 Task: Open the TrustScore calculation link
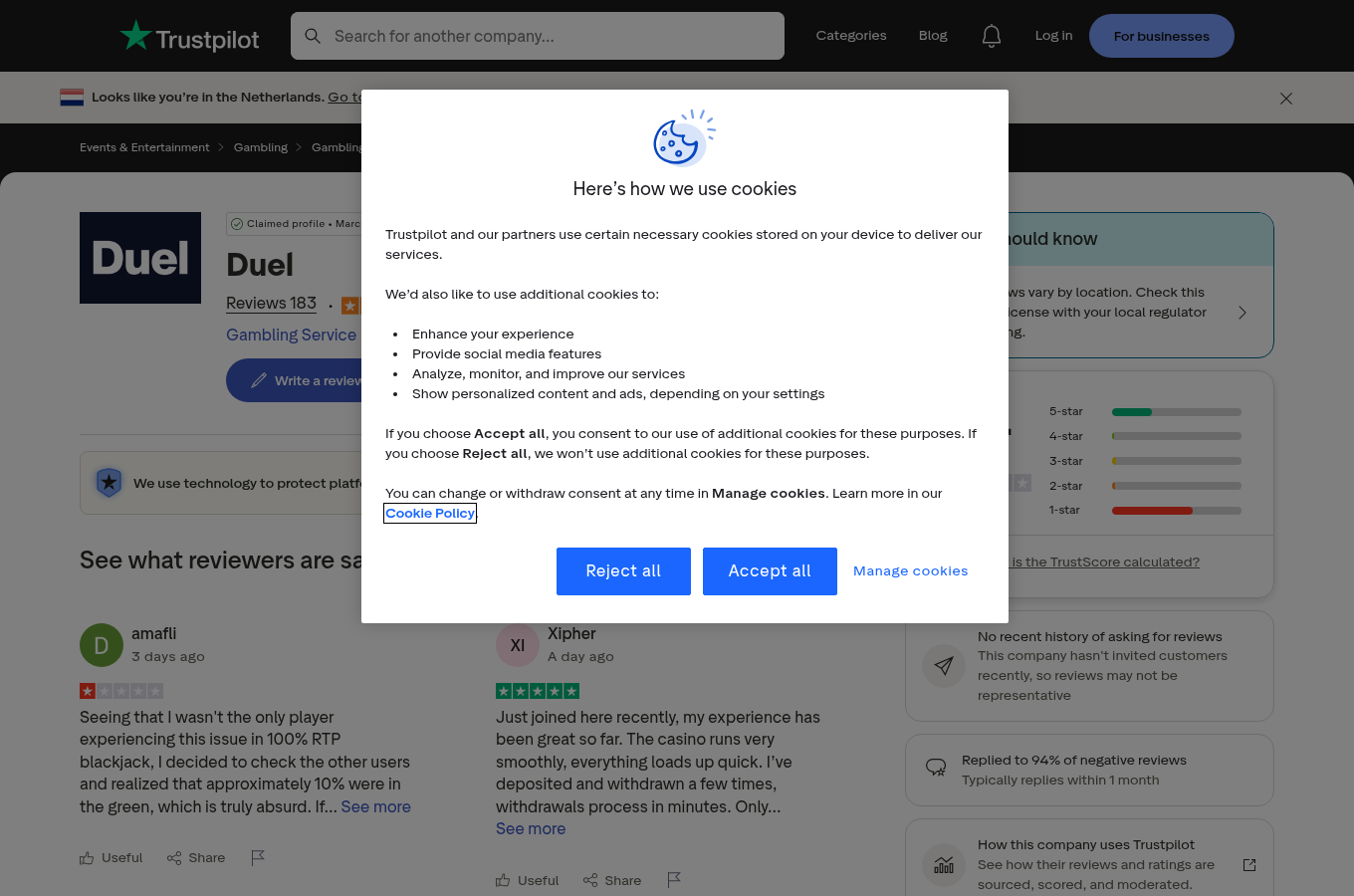pos(1105,562)
